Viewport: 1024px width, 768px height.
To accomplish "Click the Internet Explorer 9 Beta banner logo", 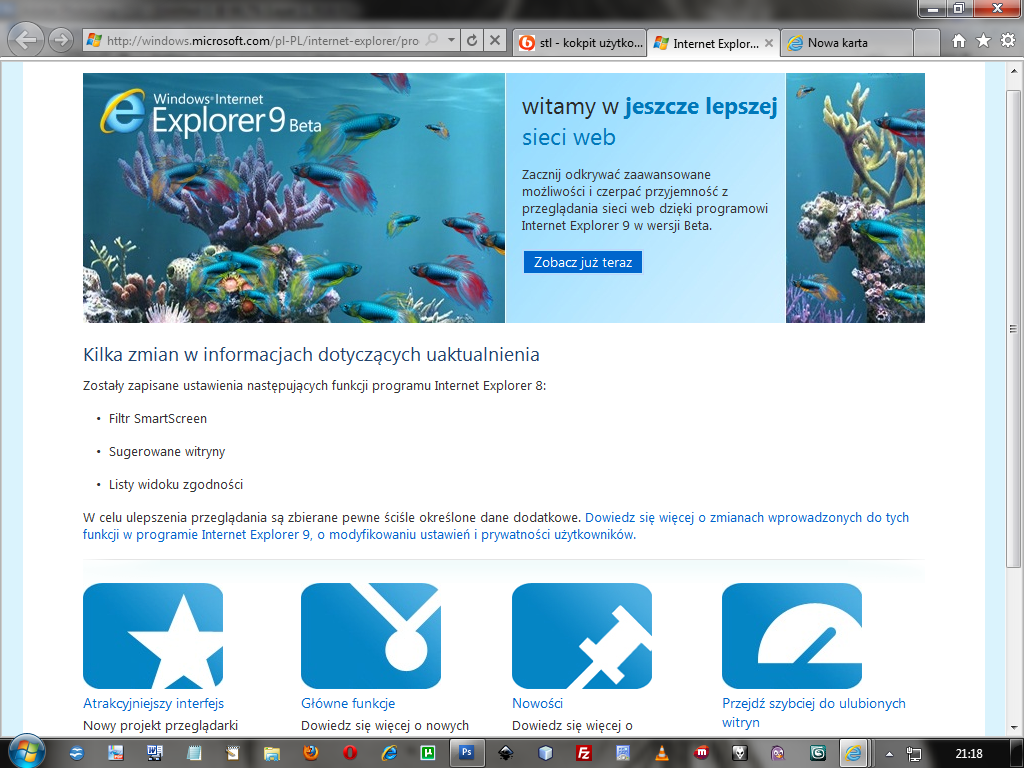I will pos(210,113).
